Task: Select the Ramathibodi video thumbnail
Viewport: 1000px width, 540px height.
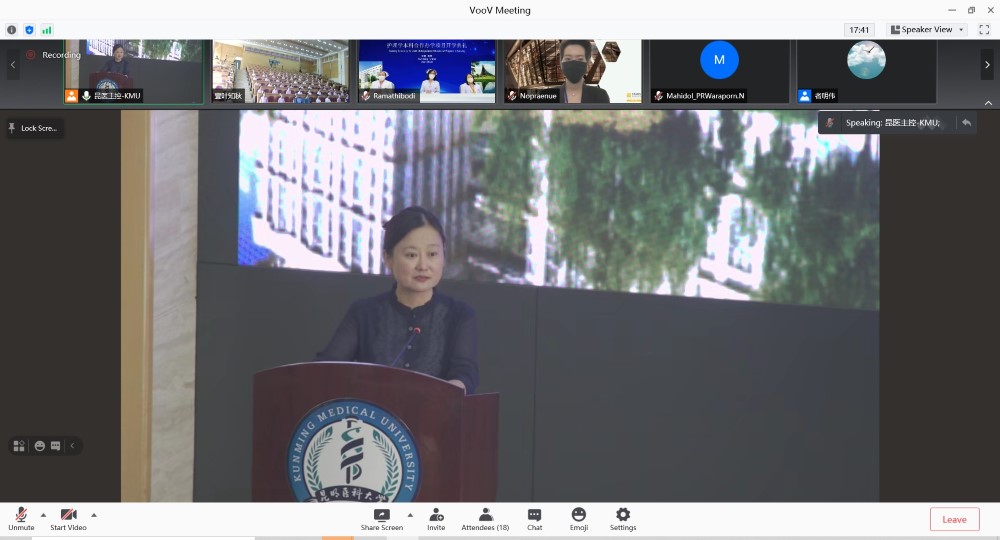Action: coord(427,71)
